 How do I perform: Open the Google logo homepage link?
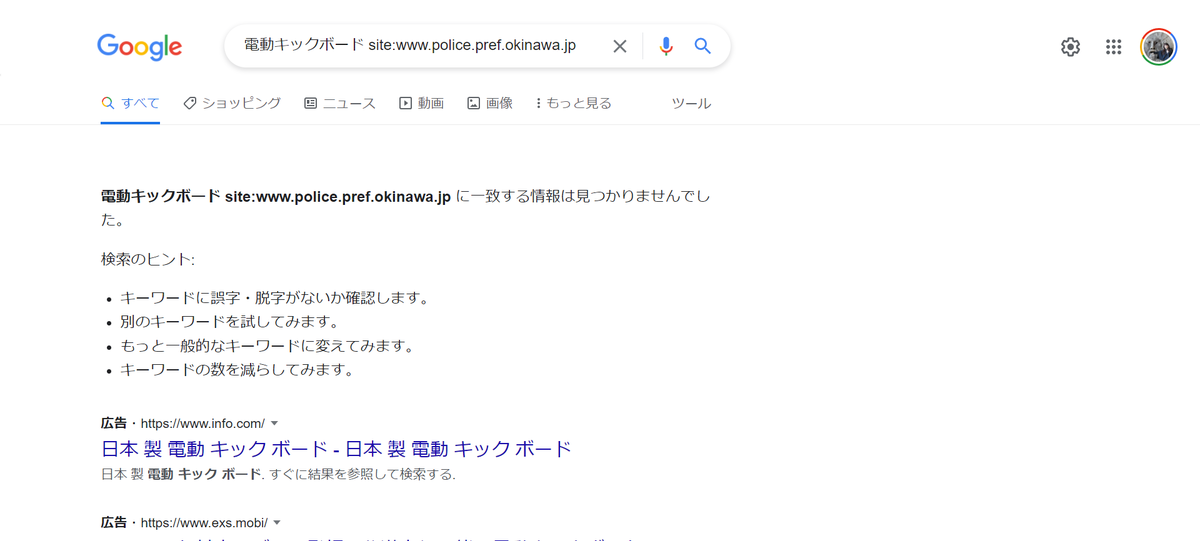click(x=139, y=46)
